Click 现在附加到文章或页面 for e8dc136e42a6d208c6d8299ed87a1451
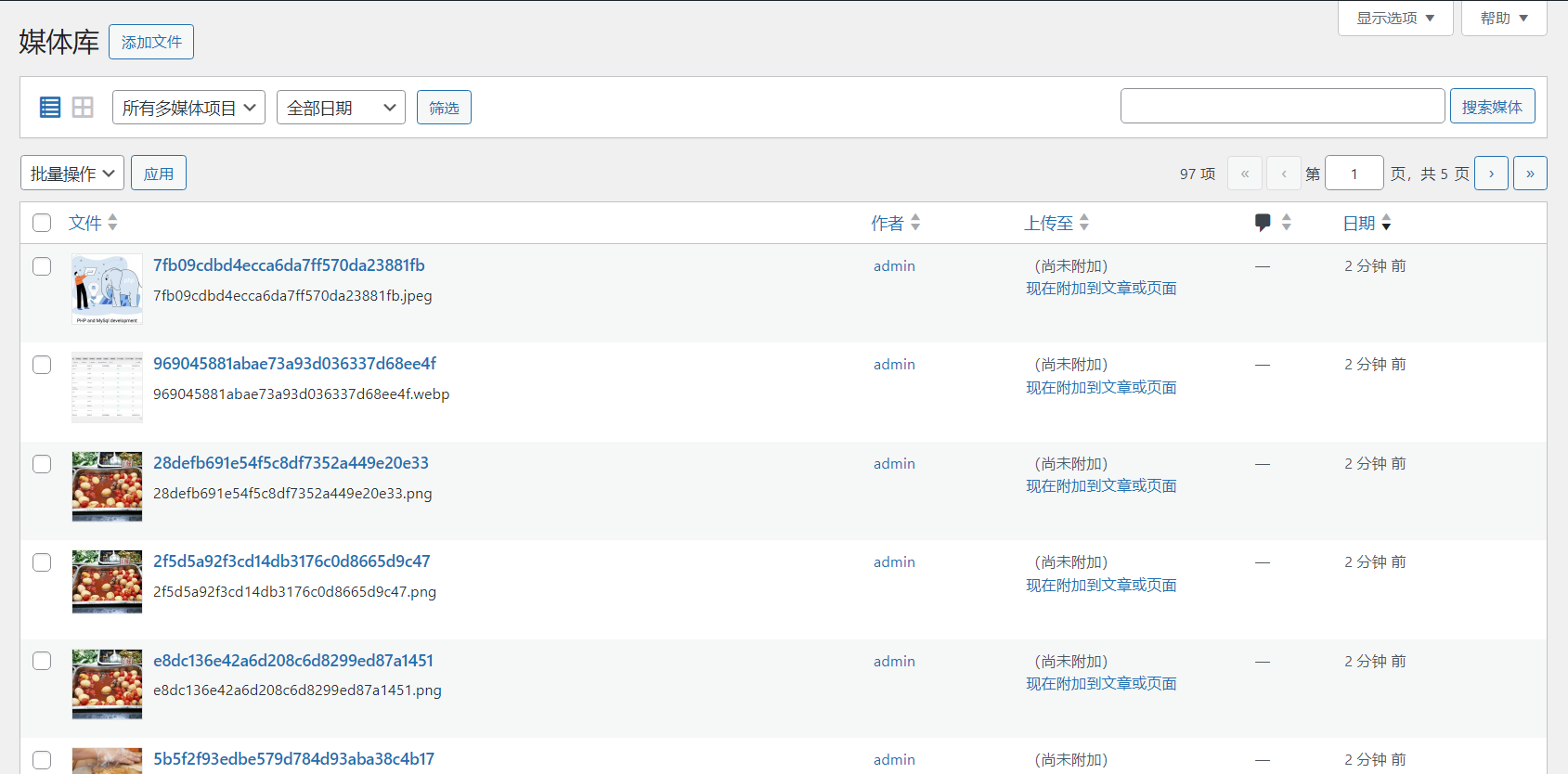Viewport: 1568px width, 774px height. coord(1101,684)
